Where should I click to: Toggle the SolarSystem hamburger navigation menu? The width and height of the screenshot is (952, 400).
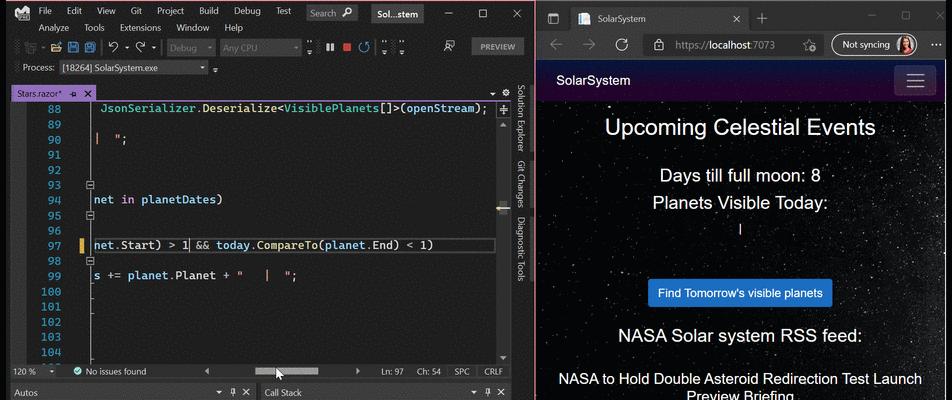(915, 80)
